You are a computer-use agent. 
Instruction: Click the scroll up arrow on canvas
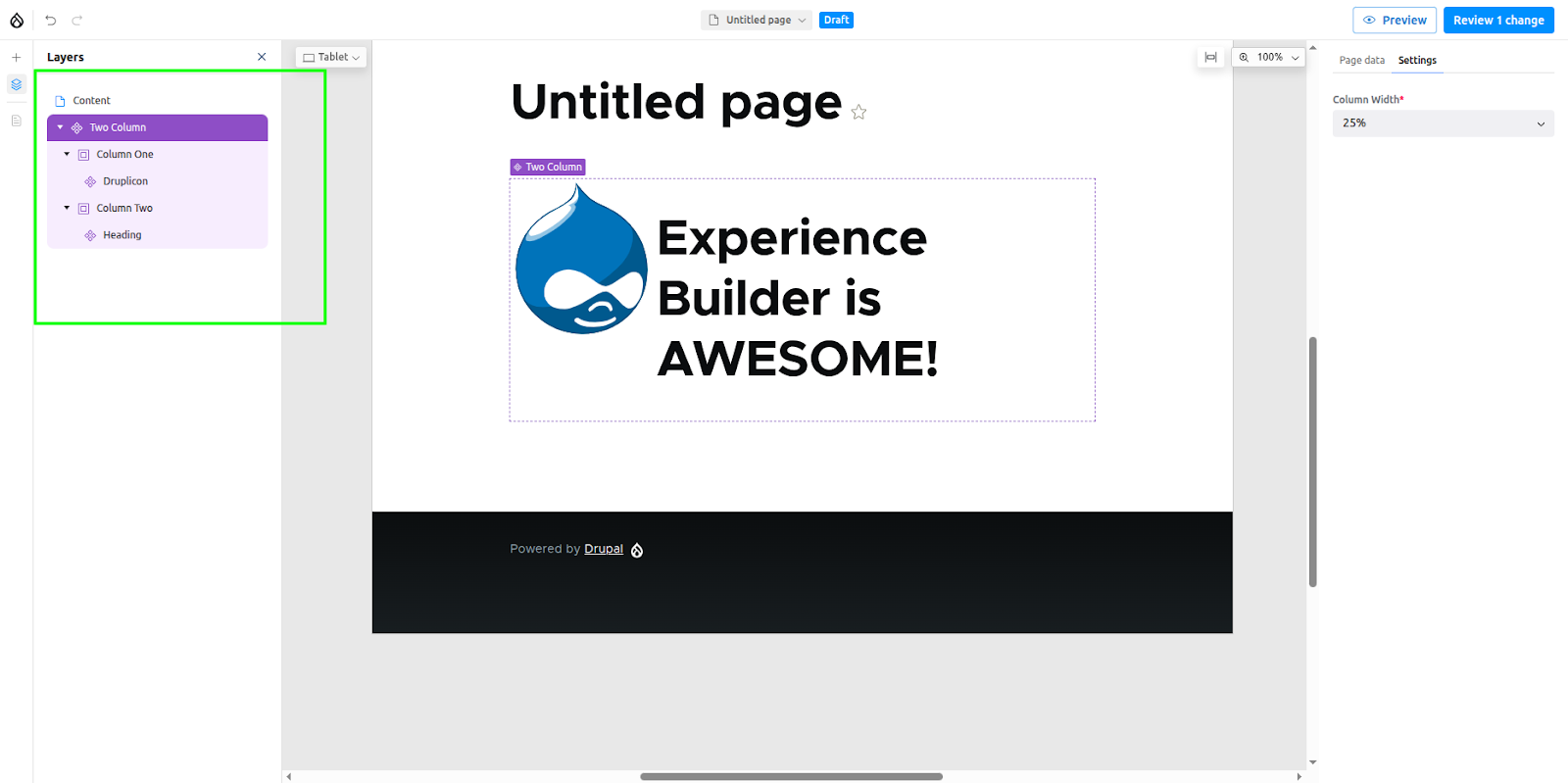tap(1312, 47)
